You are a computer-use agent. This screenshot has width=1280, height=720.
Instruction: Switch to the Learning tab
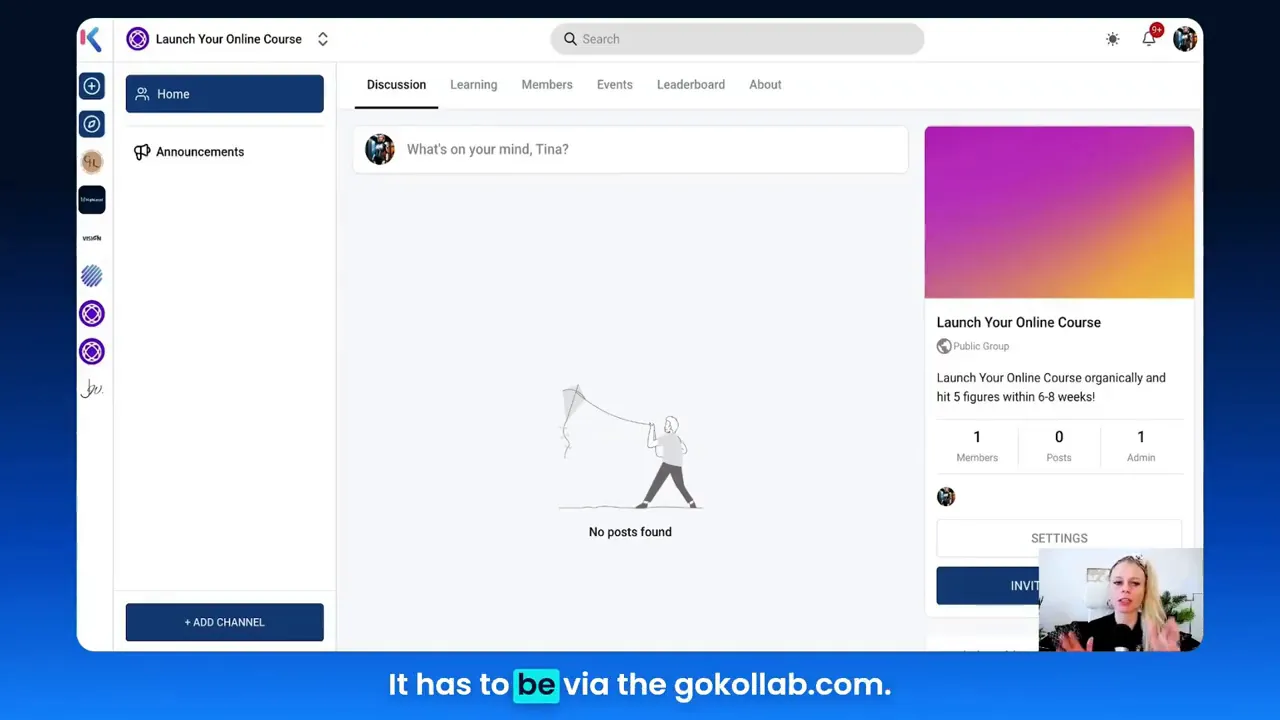pos(473,85)
